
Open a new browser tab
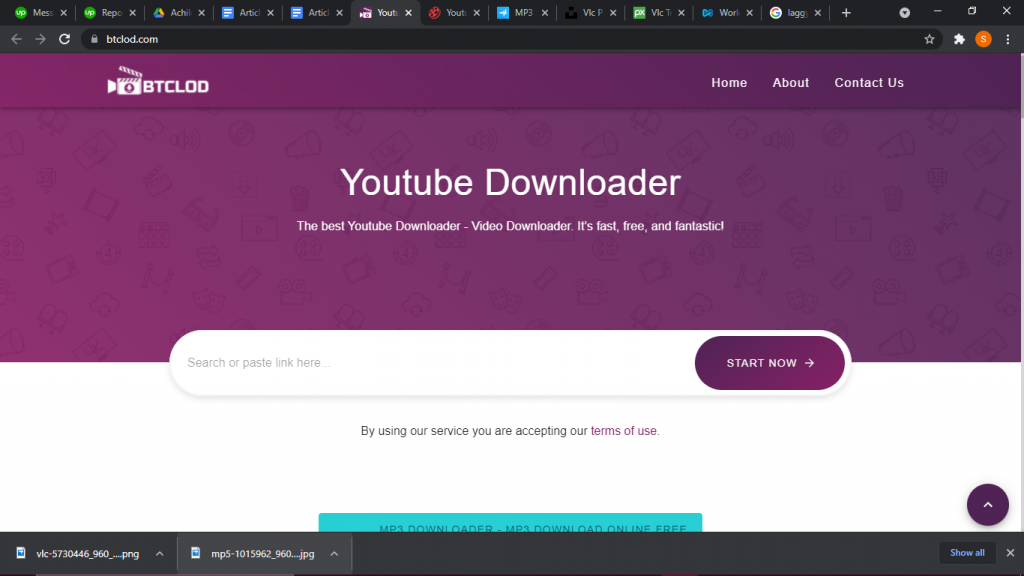tap(846, 12)
